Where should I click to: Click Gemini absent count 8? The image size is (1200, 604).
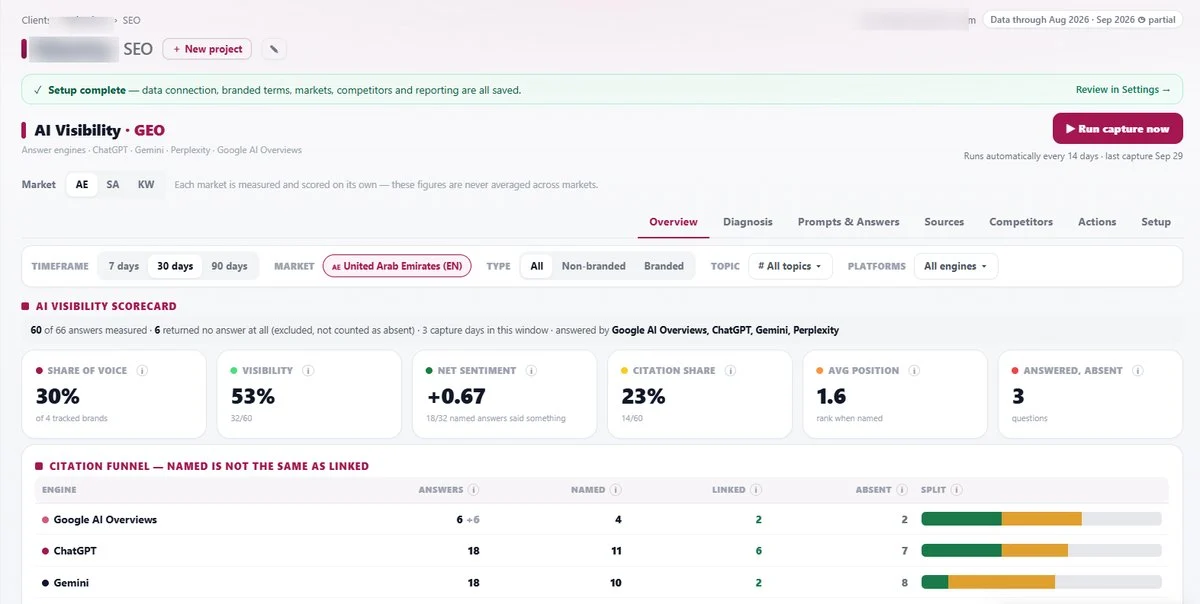(904, 582)
